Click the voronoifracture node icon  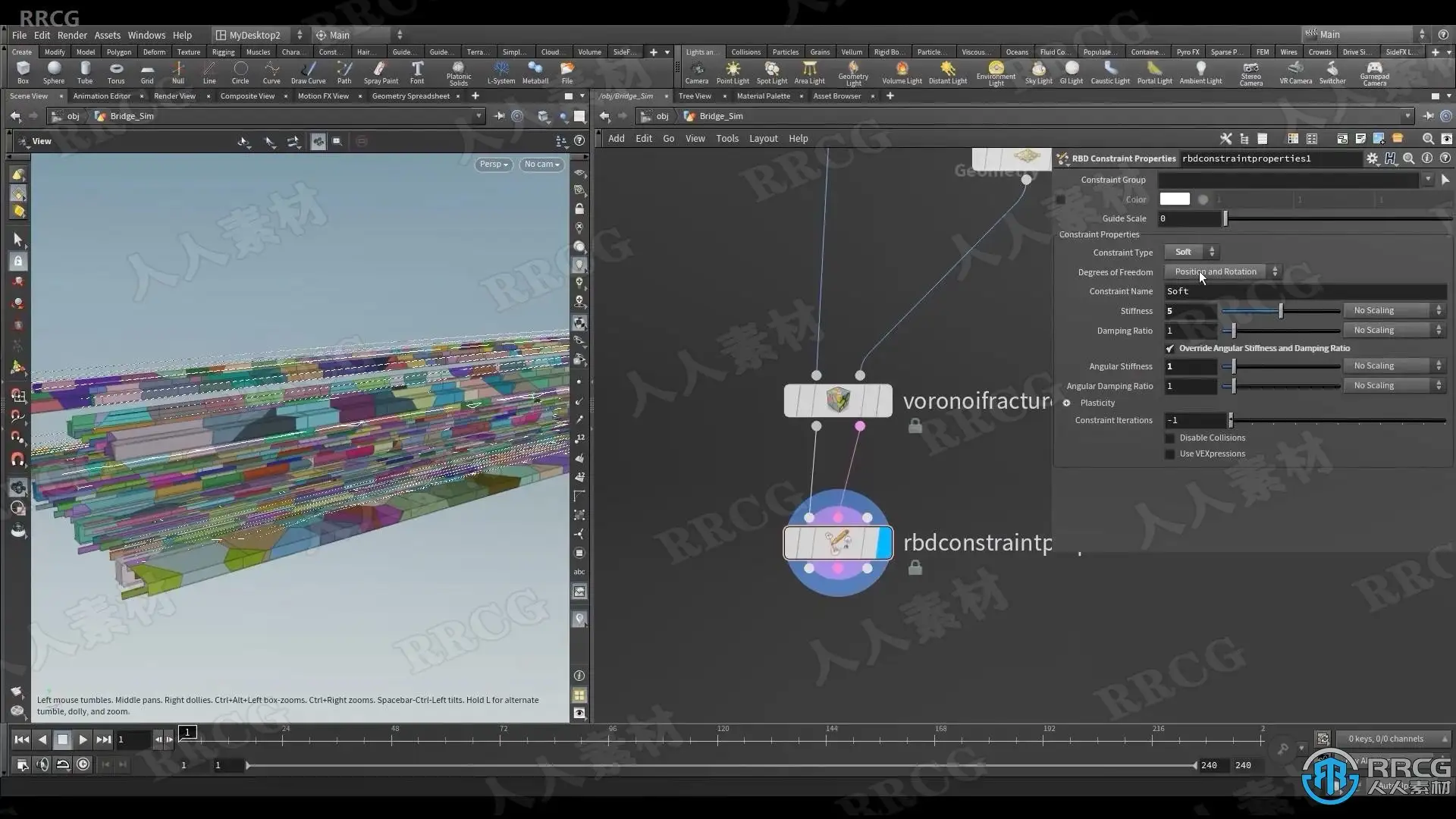point(838,400)
